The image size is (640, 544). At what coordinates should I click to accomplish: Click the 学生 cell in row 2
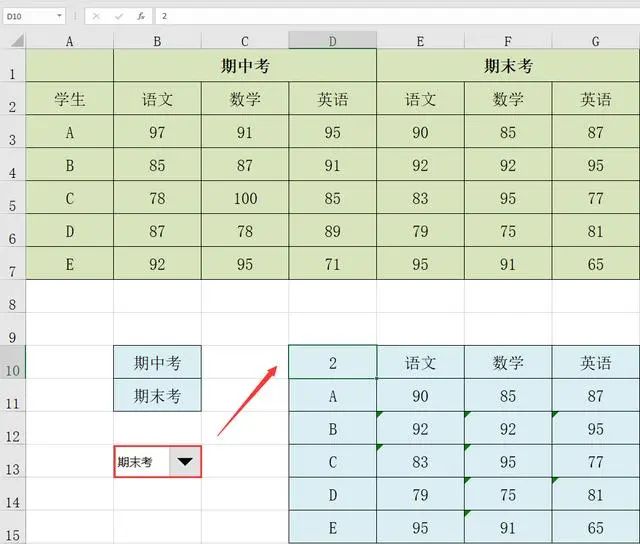[x=69, y=99]
